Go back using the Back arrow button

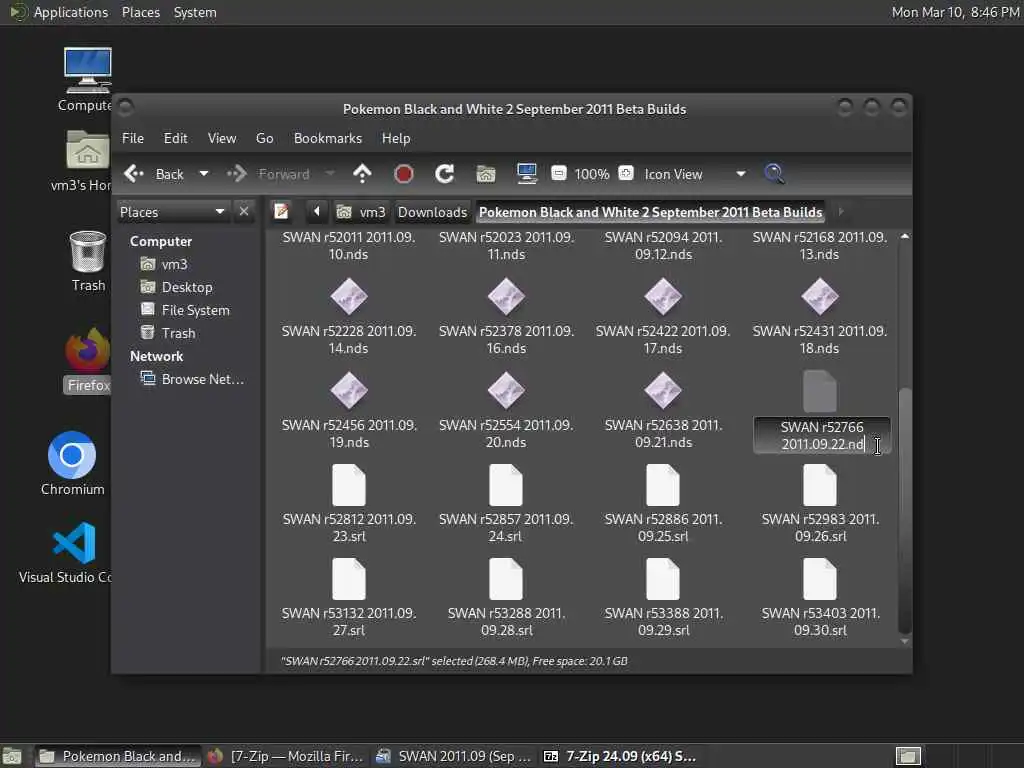click(x=154, y=174)
